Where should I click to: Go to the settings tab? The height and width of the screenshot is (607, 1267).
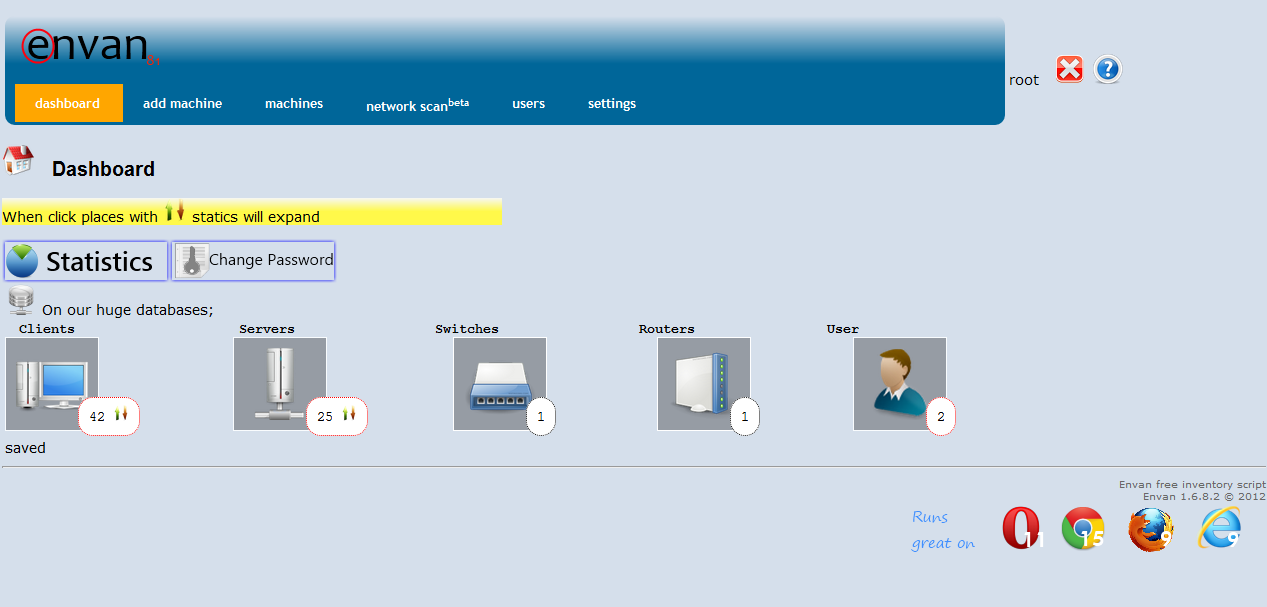[611, 103]
